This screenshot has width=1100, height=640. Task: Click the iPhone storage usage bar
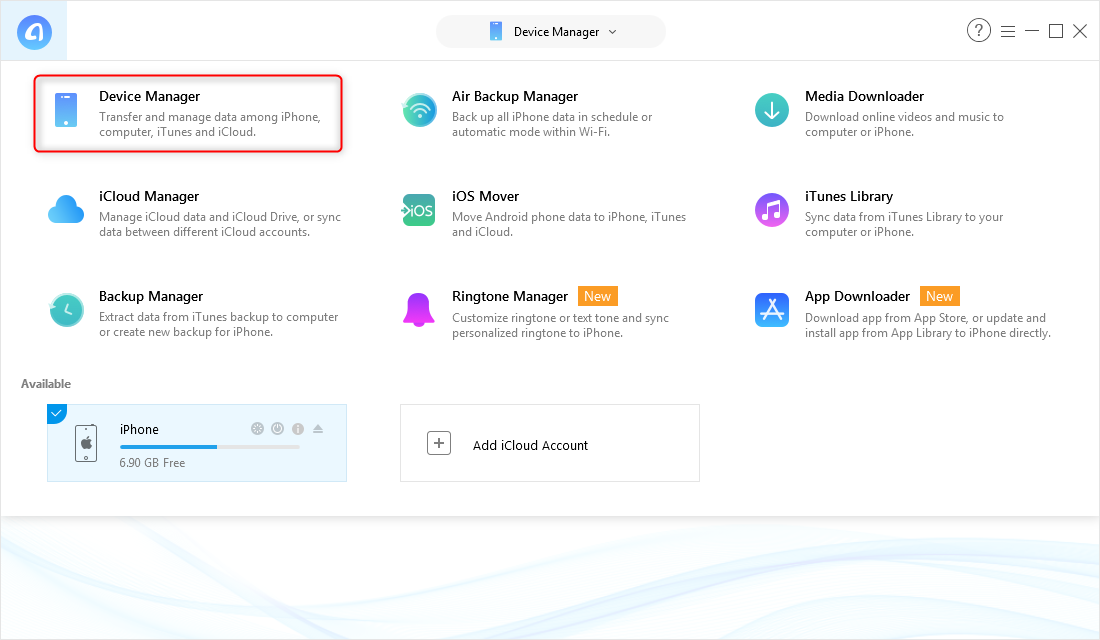pos(210,447)
